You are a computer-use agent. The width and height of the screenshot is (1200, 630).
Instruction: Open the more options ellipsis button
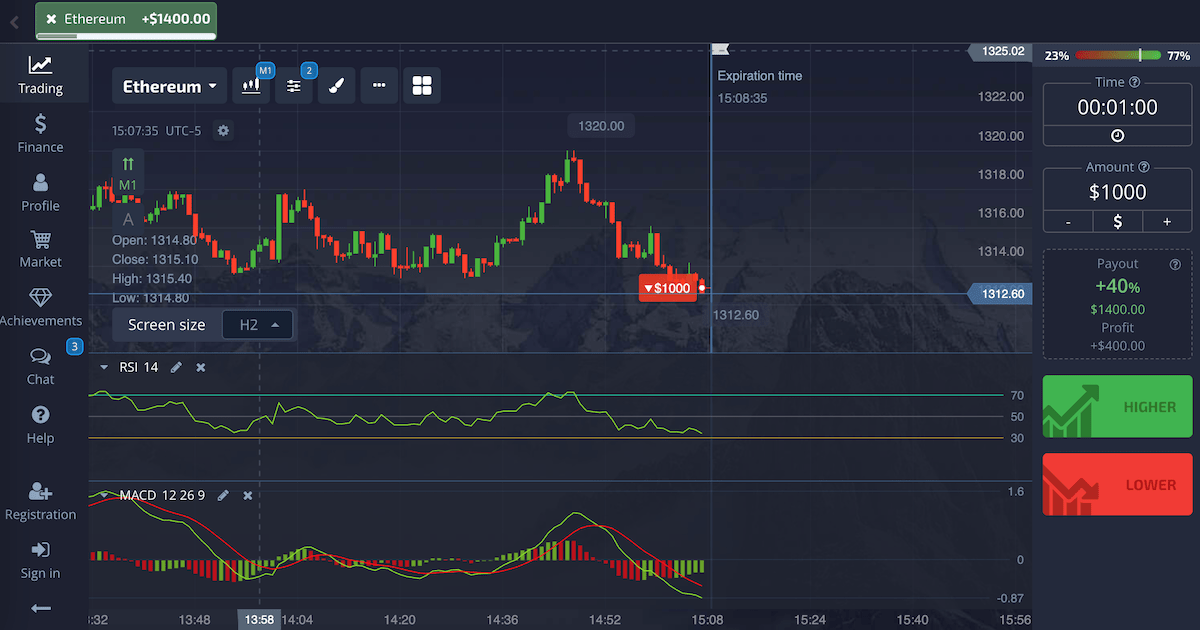click(x=379, y=86)
